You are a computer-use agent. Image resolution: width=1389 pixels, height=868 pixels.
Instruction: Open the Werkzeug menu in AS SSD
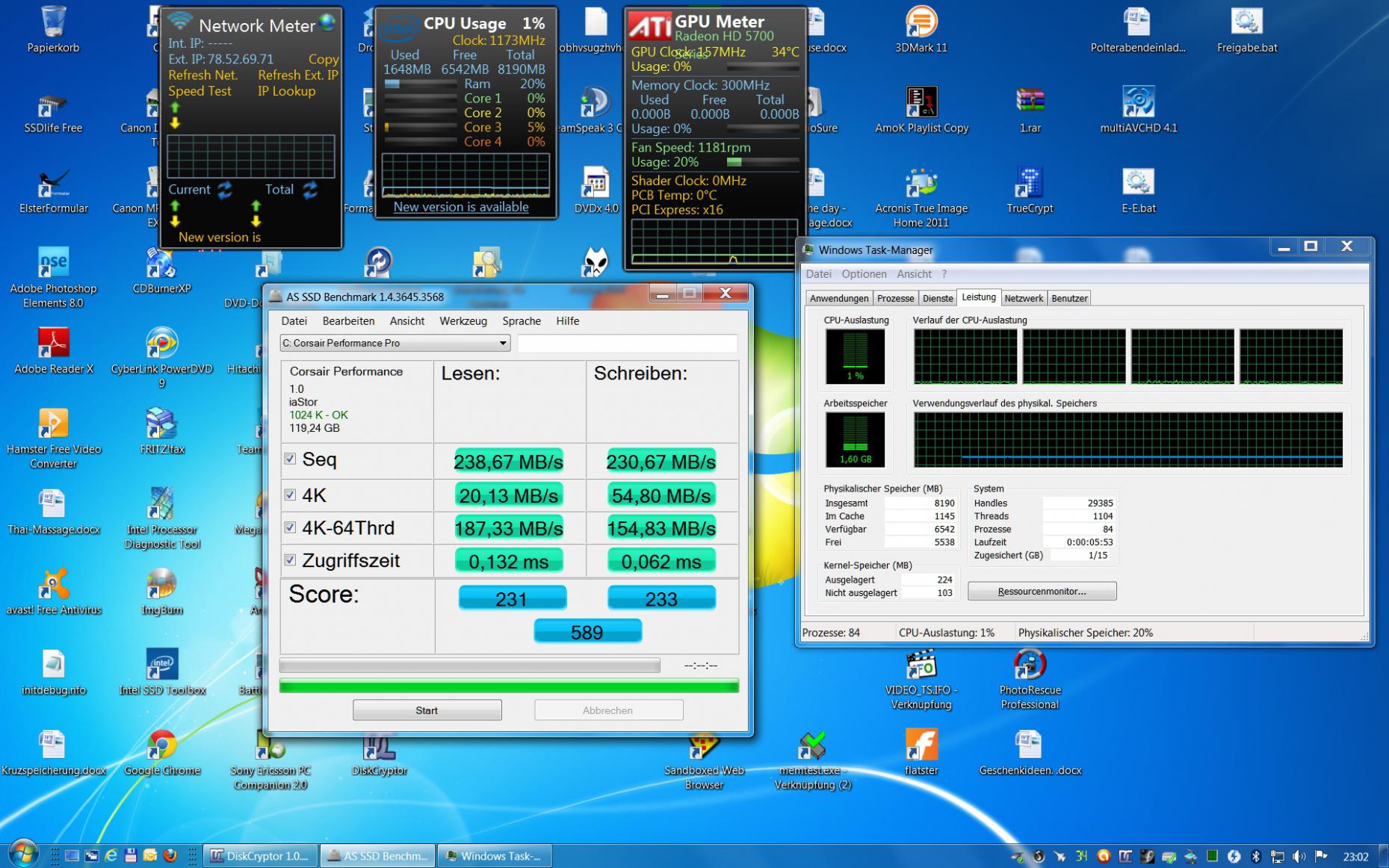[463, 320]
